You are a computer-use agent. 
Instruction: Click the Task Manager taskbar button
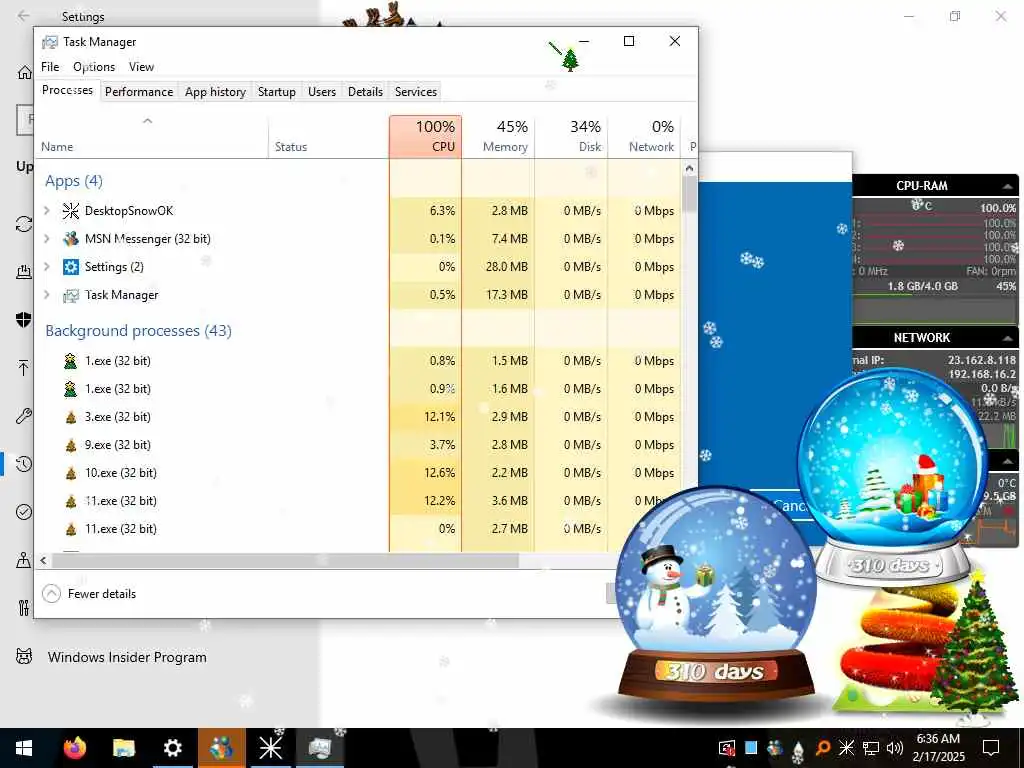(x=319, y=748)
